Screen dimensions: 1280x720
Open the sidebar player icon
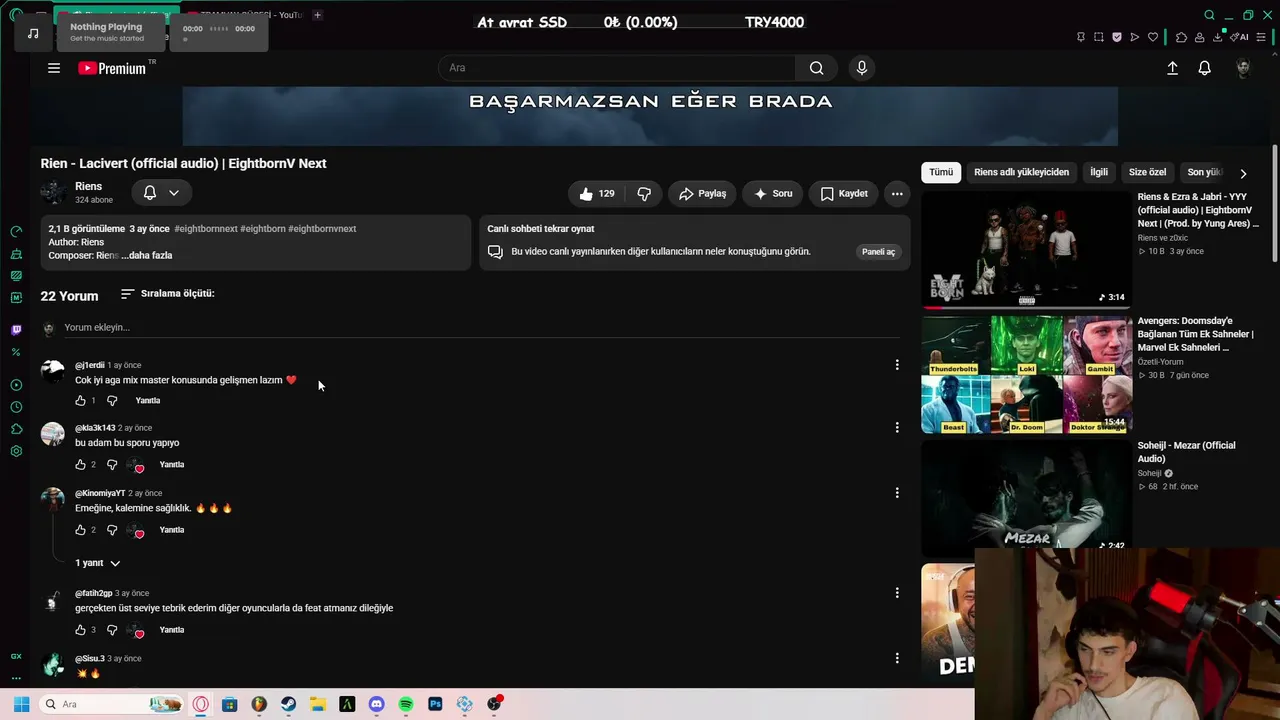coord(16,385)
